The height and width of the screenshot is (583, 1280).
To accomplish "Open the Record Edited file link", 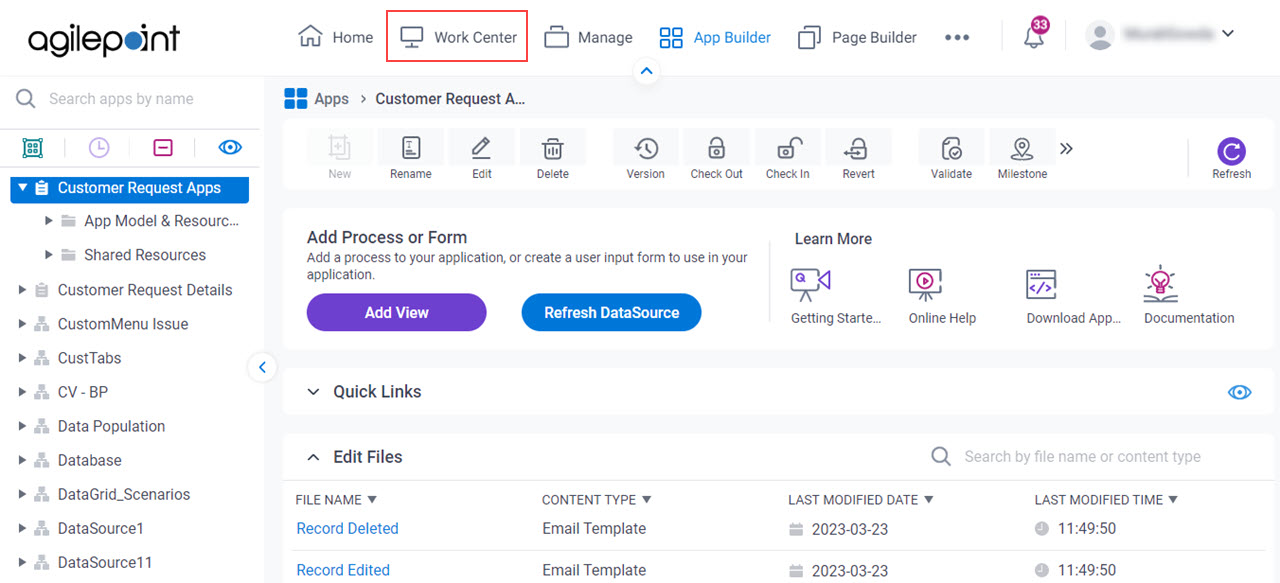I will coord(343,570).
